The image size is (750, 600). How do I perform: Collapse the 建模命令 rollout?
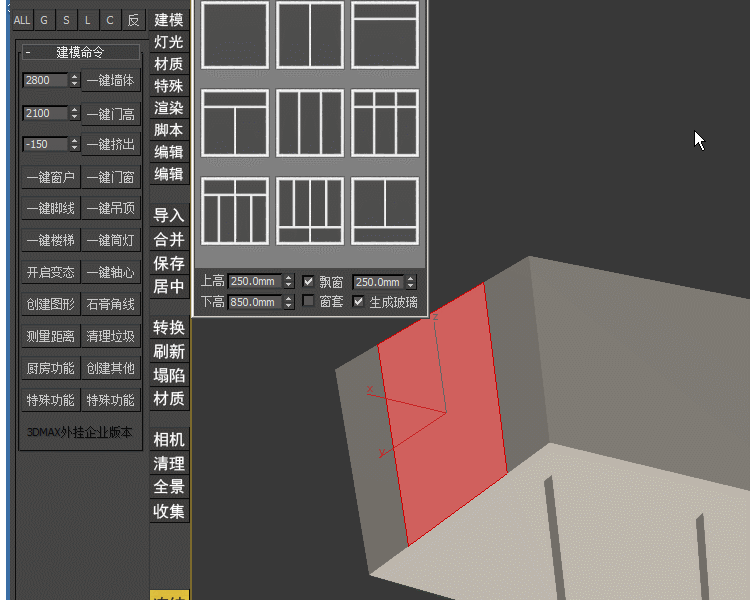point(80,52)
